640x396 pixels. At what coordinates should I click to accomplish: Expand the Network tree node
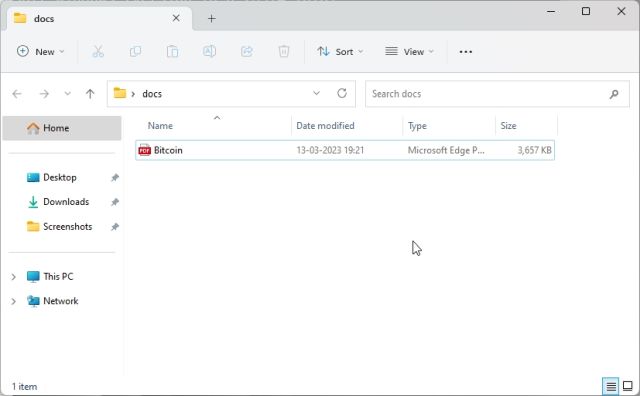(13, 301)
